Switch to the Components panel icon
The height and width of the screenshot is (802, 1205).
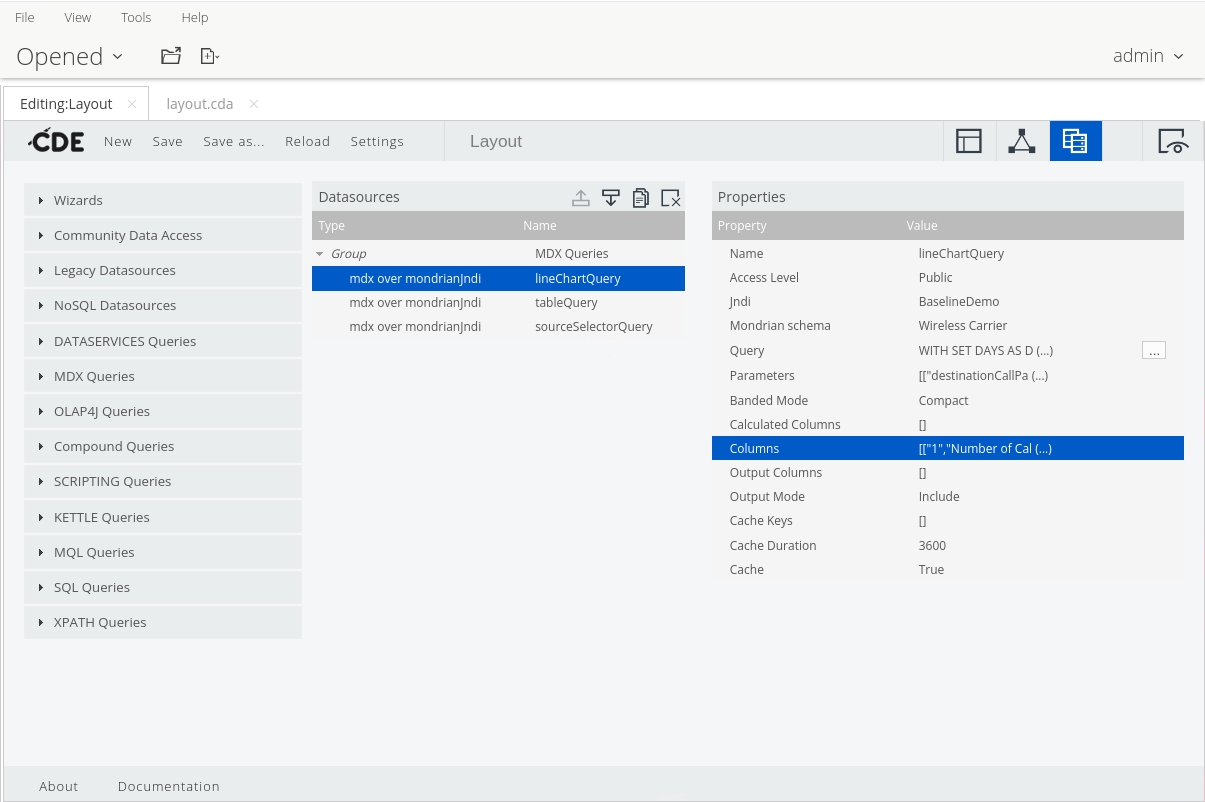[x=1021, y=141]
